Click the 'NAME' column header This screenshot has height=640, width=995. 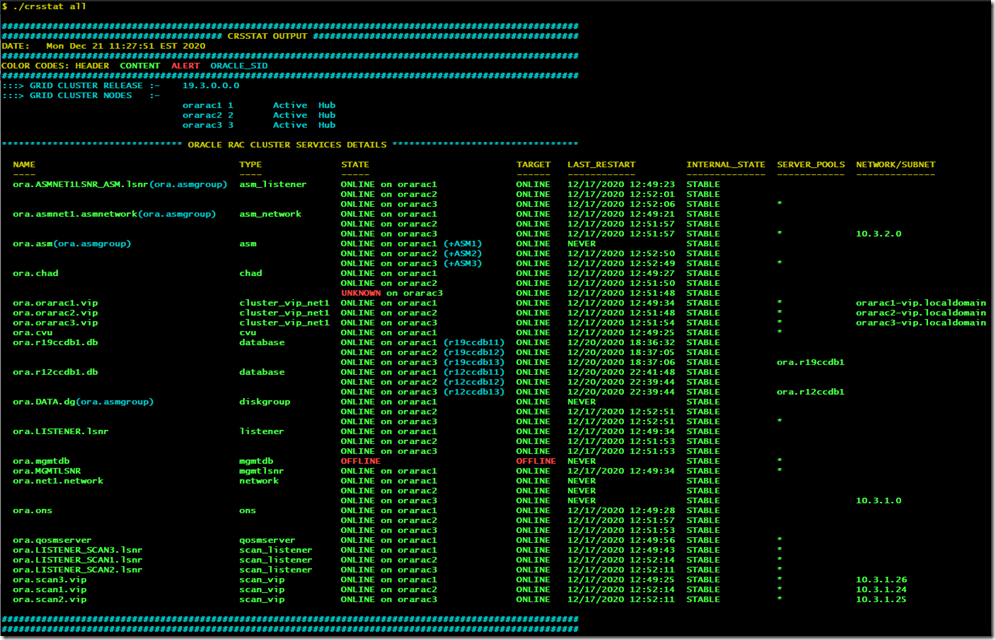(24, 165)
